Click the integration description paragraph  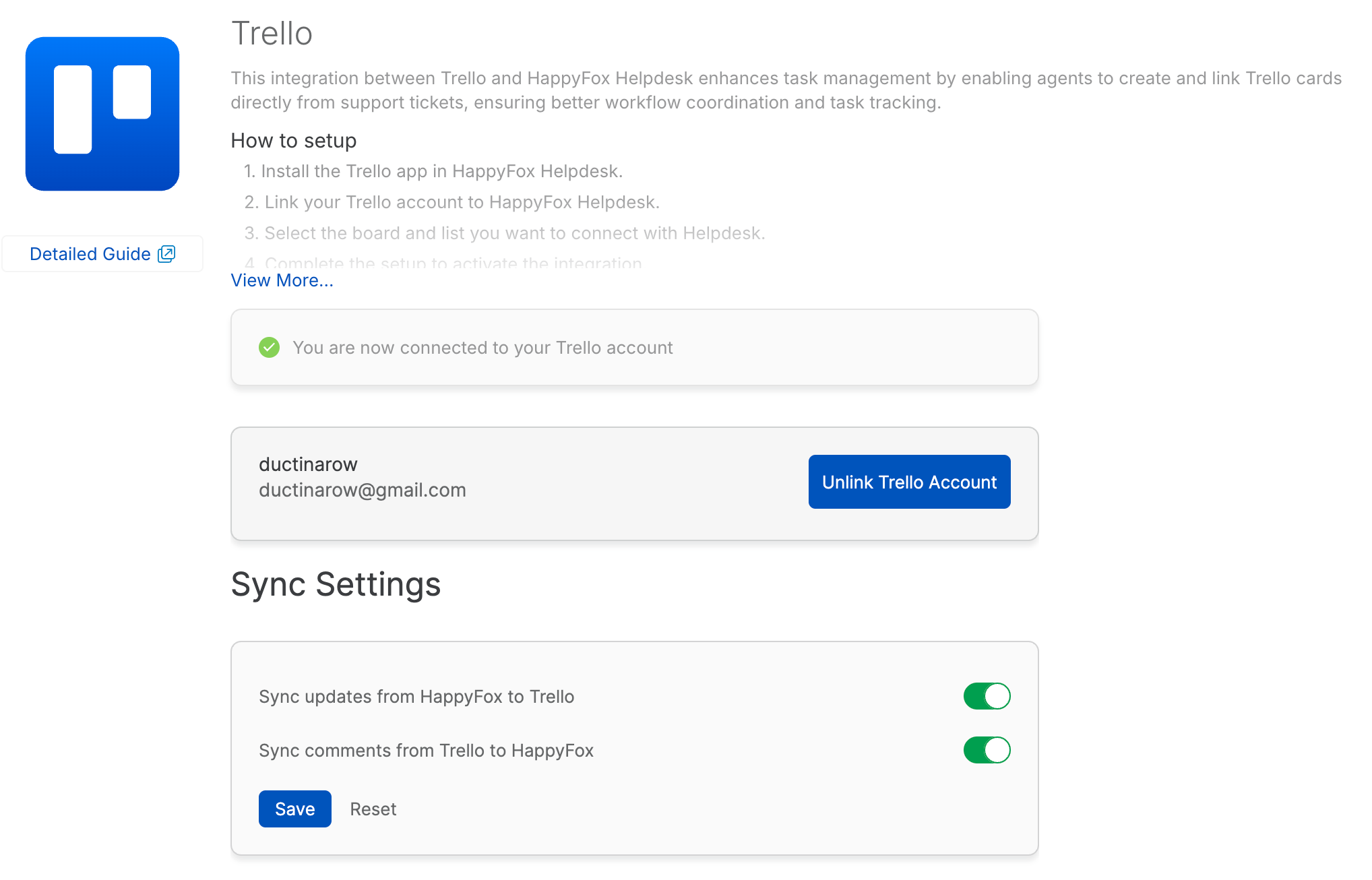[786, 90]
